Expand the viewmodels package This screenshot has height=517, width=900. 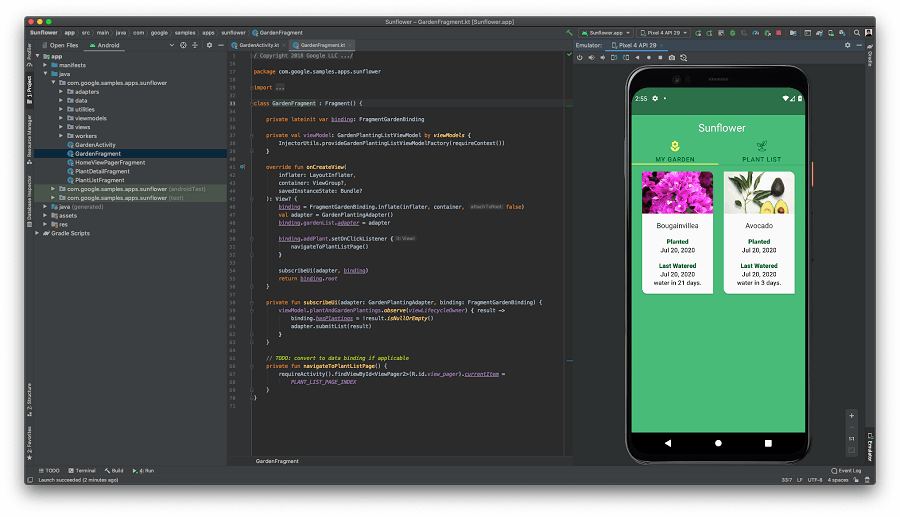pos(61,118)
